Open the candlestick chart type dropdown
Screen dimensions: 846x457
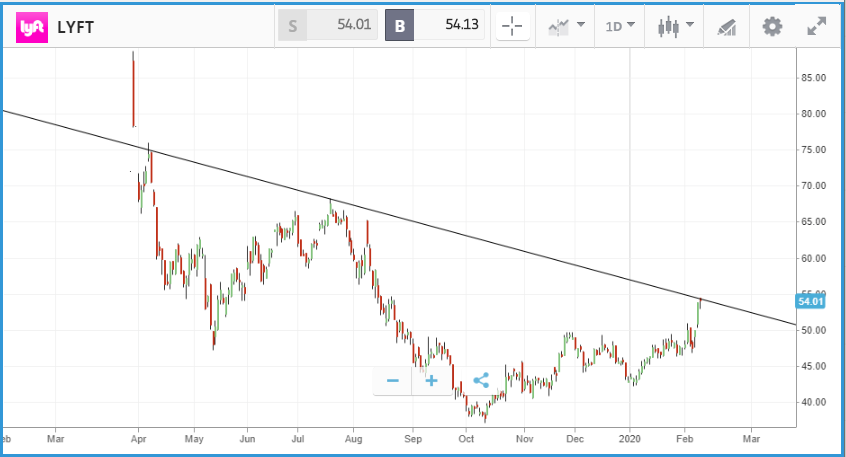coord(675,27)
